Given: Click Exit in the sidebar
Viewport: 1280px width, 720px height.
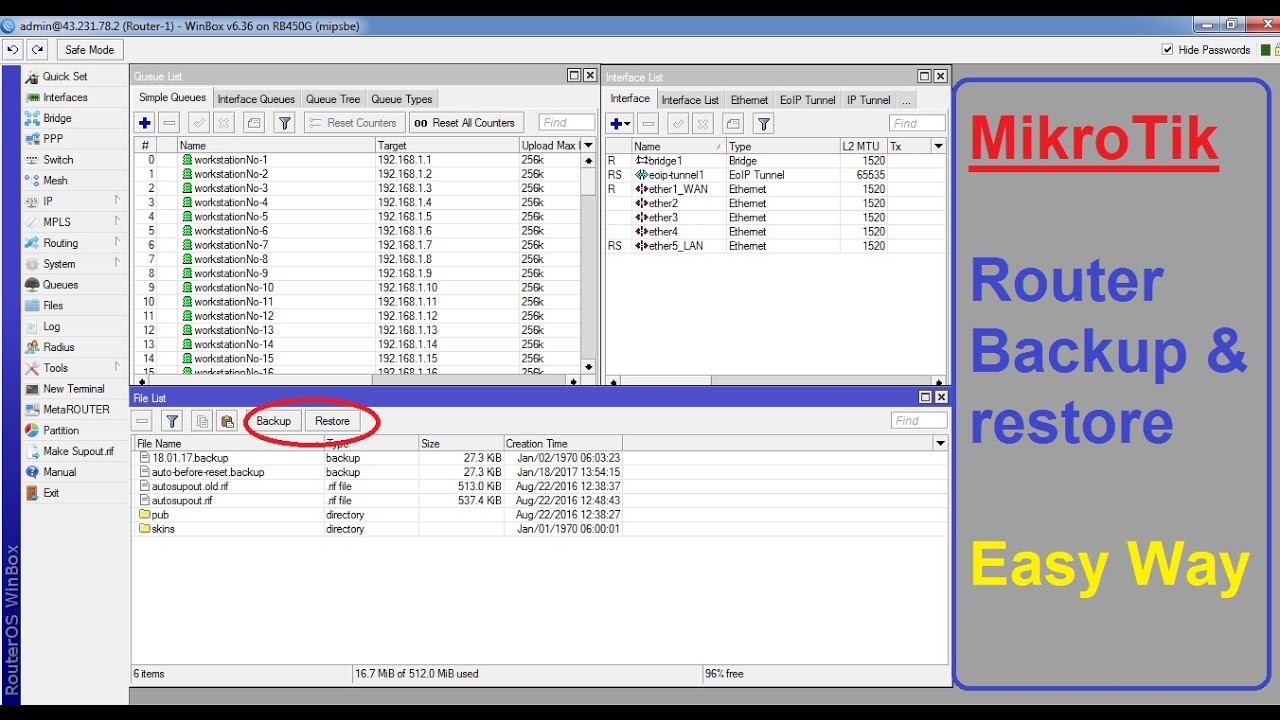Looking at the screenshot, I should 51,493.
